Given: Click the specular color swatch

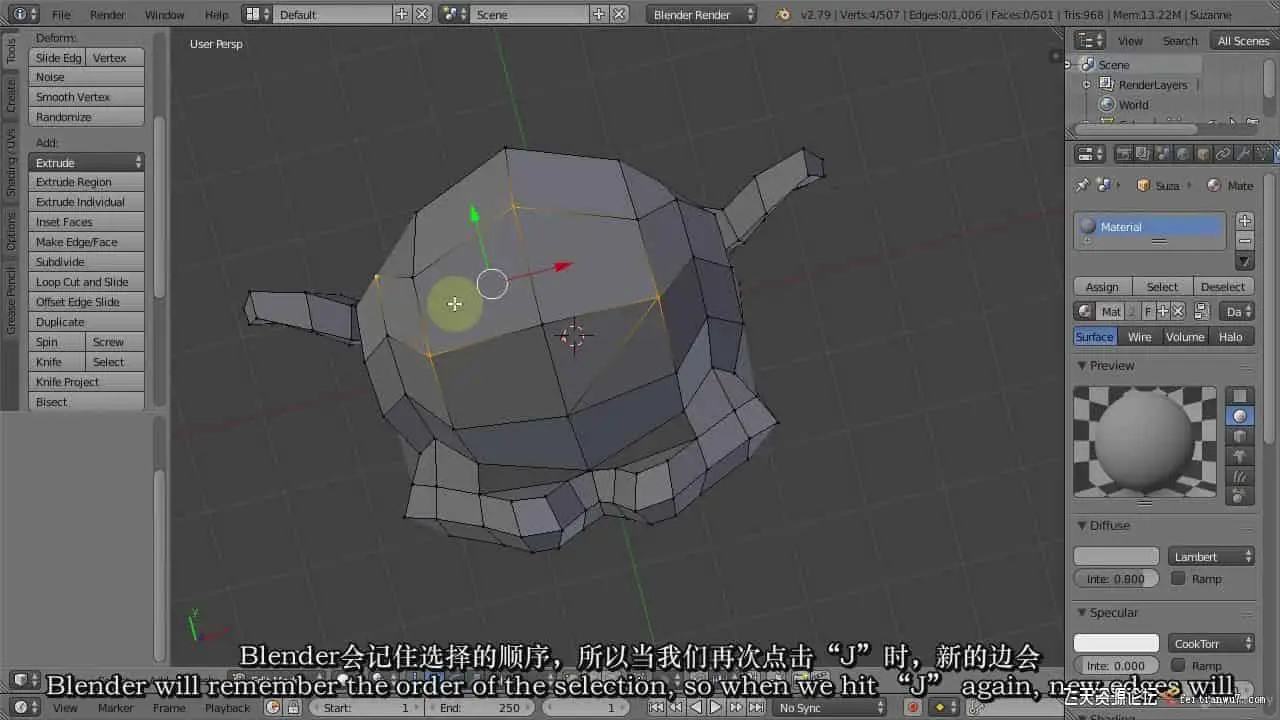Looking at the screenshot, I should coord(1116,643).
